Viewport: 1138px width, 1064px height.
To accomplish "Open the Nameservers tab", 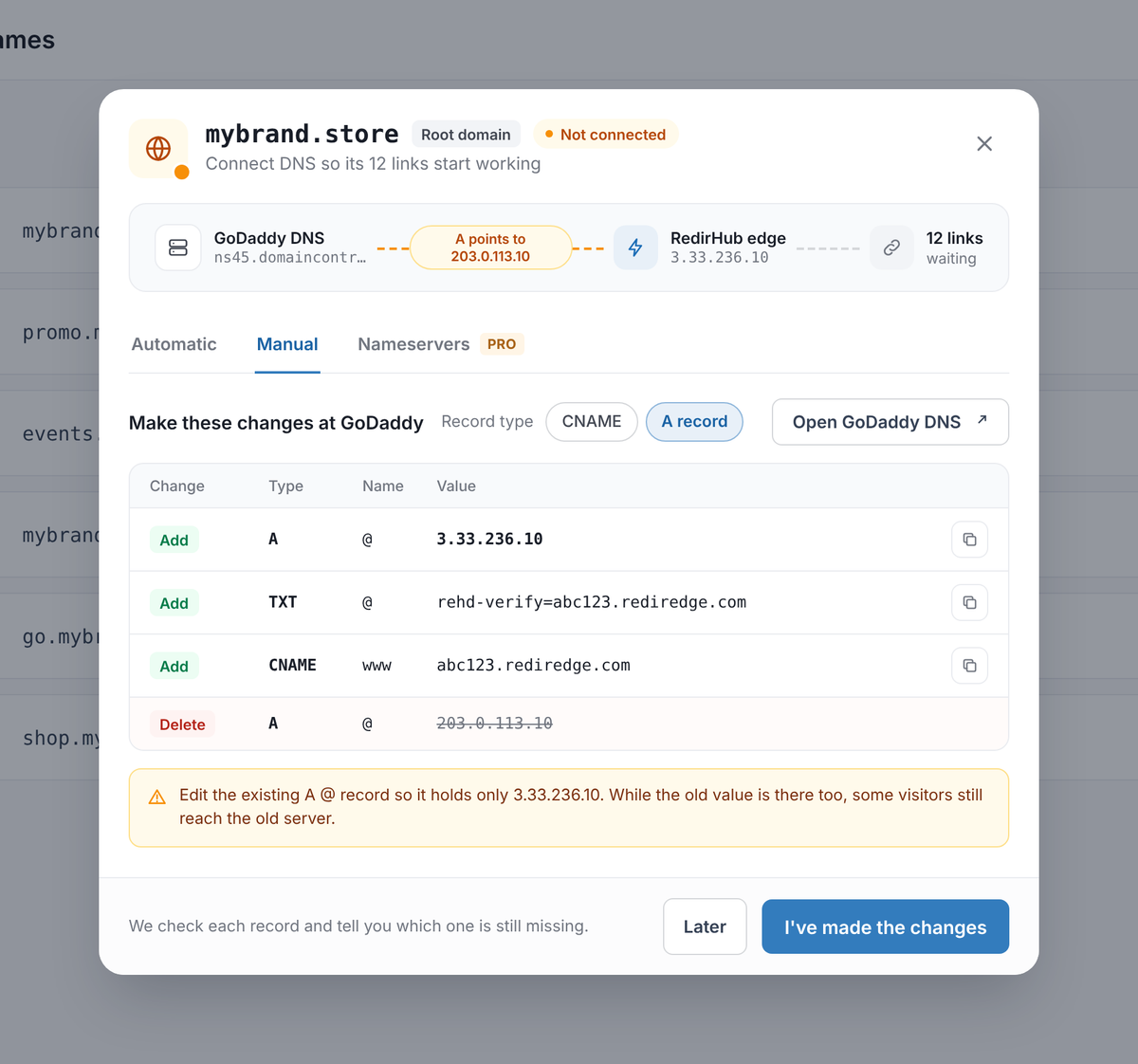I will coord(413,344).
